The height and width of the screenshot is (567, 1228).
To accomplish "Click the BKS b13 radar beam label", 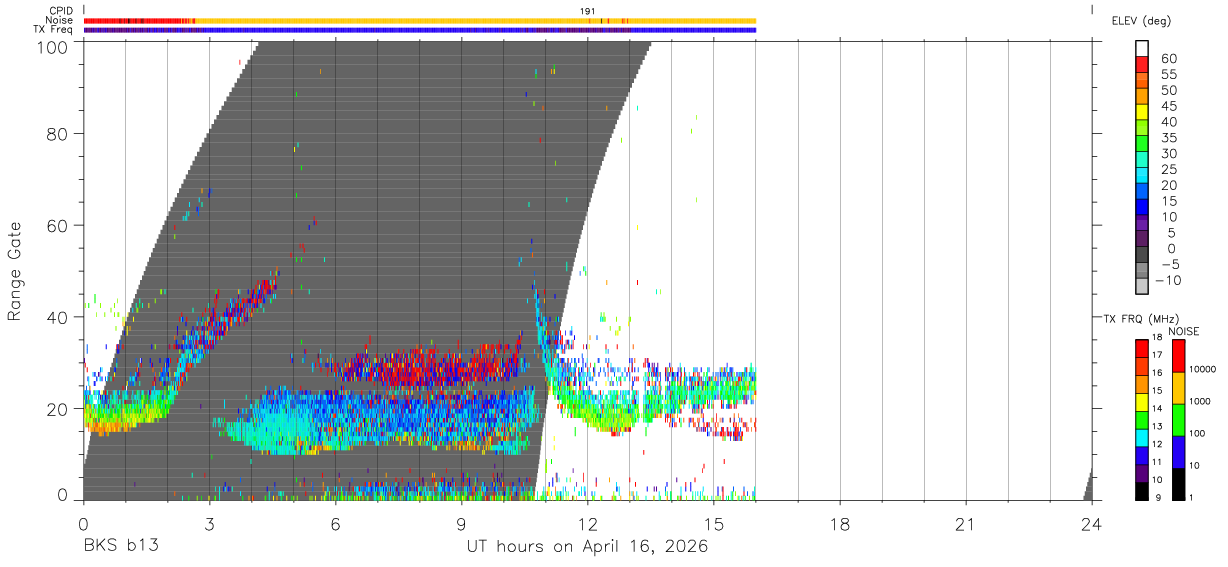I will [121, 547].
